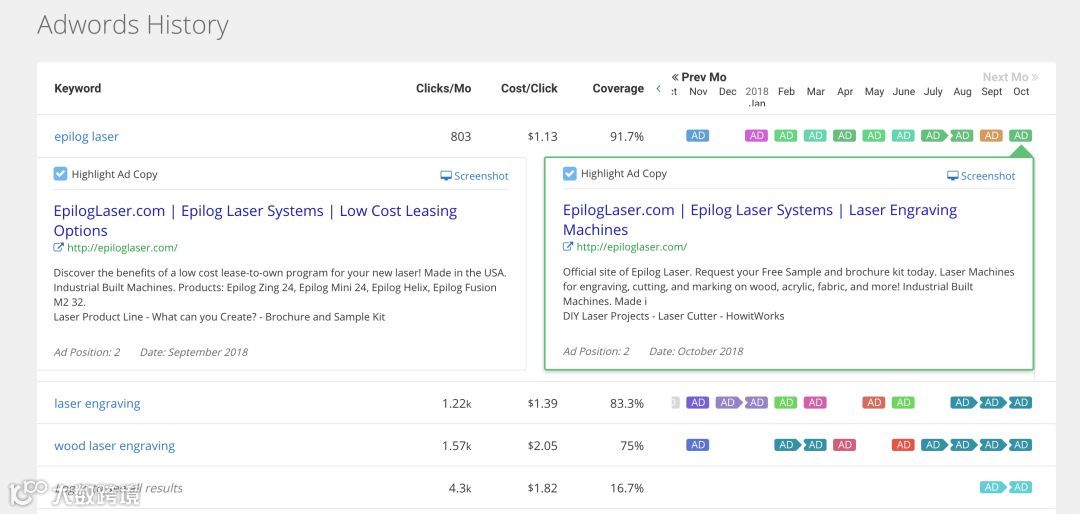Open August AD badge in epilog laser row
This screenshot has height=514, width=1080.
click(962, 136)
